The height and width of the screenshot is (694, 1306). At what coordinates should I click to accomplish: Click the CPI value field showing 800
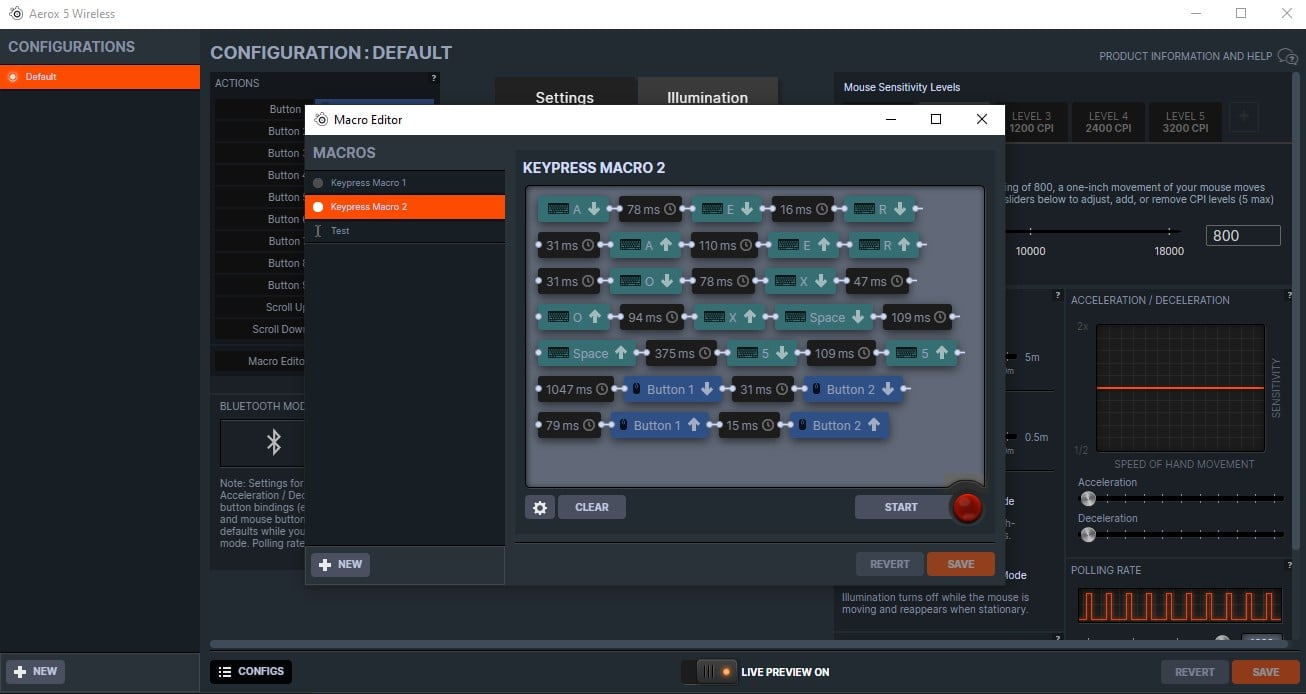[x=1244, y=236]
